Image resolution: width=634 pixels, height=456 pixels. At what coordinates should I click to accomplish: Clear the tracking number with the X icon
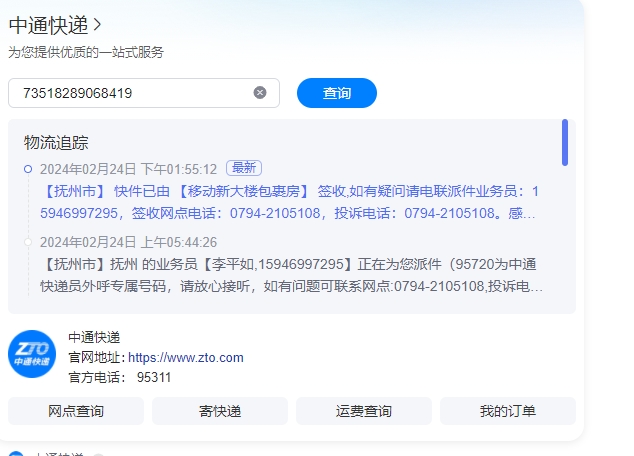260,93
